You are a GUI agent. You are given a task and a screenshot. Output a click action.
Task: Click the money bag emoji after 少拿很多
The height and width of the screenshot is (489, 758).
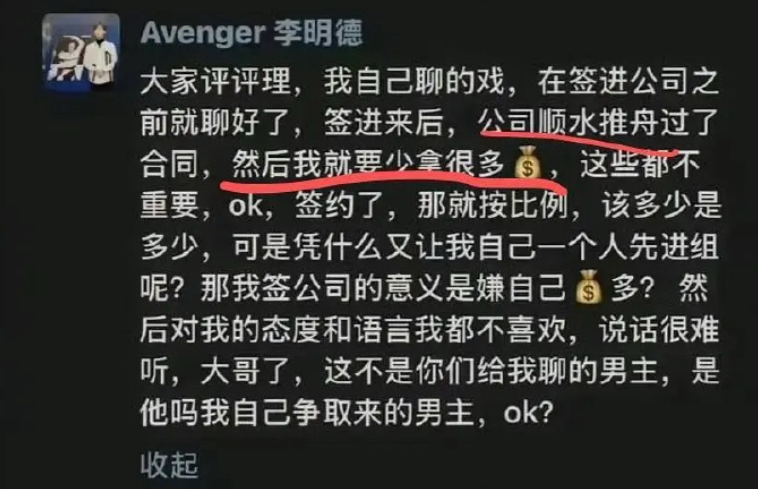pos(527,163)
